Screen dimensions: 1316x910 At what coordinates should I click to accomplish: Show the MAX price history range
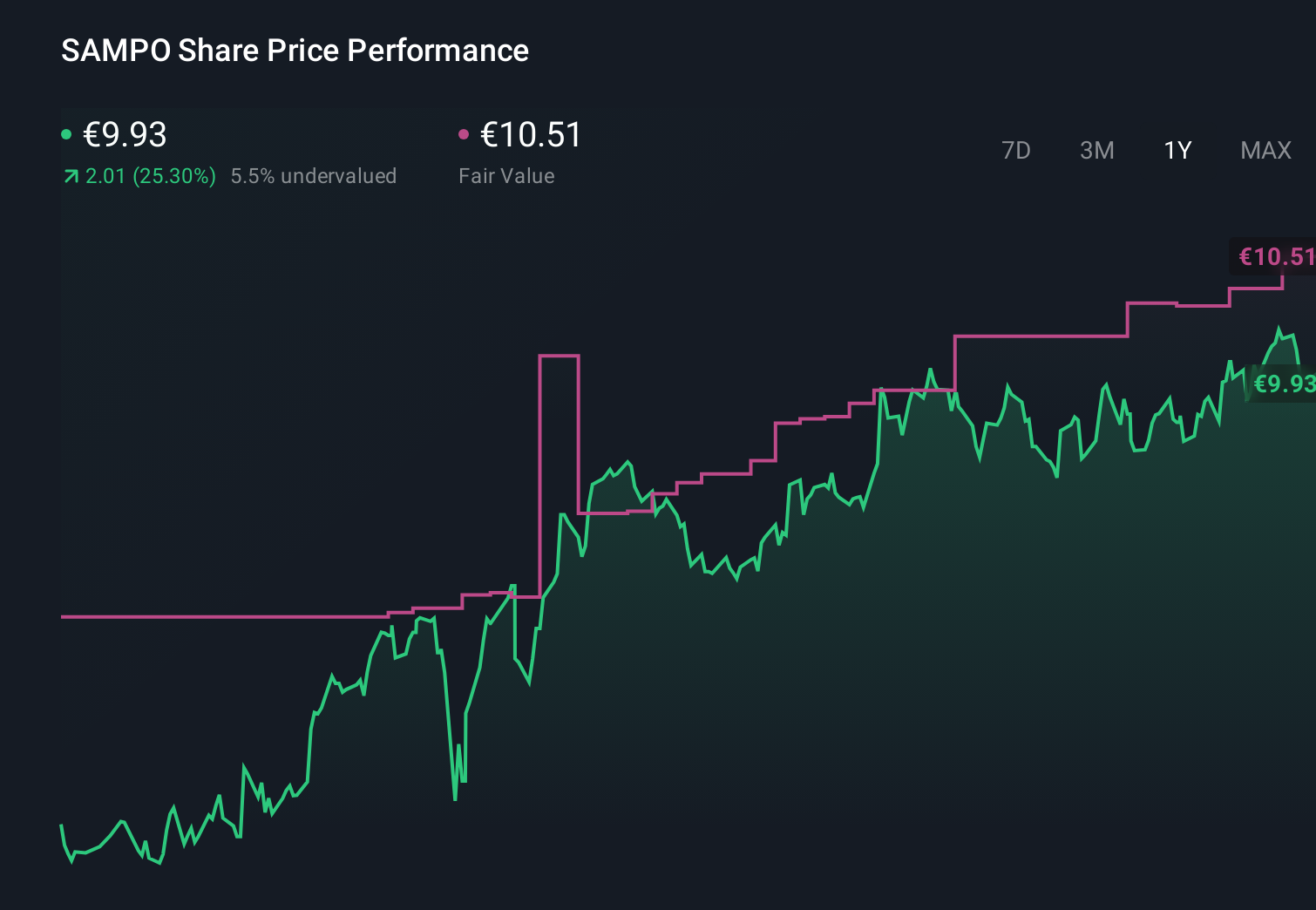click(x=1265, y=151)
